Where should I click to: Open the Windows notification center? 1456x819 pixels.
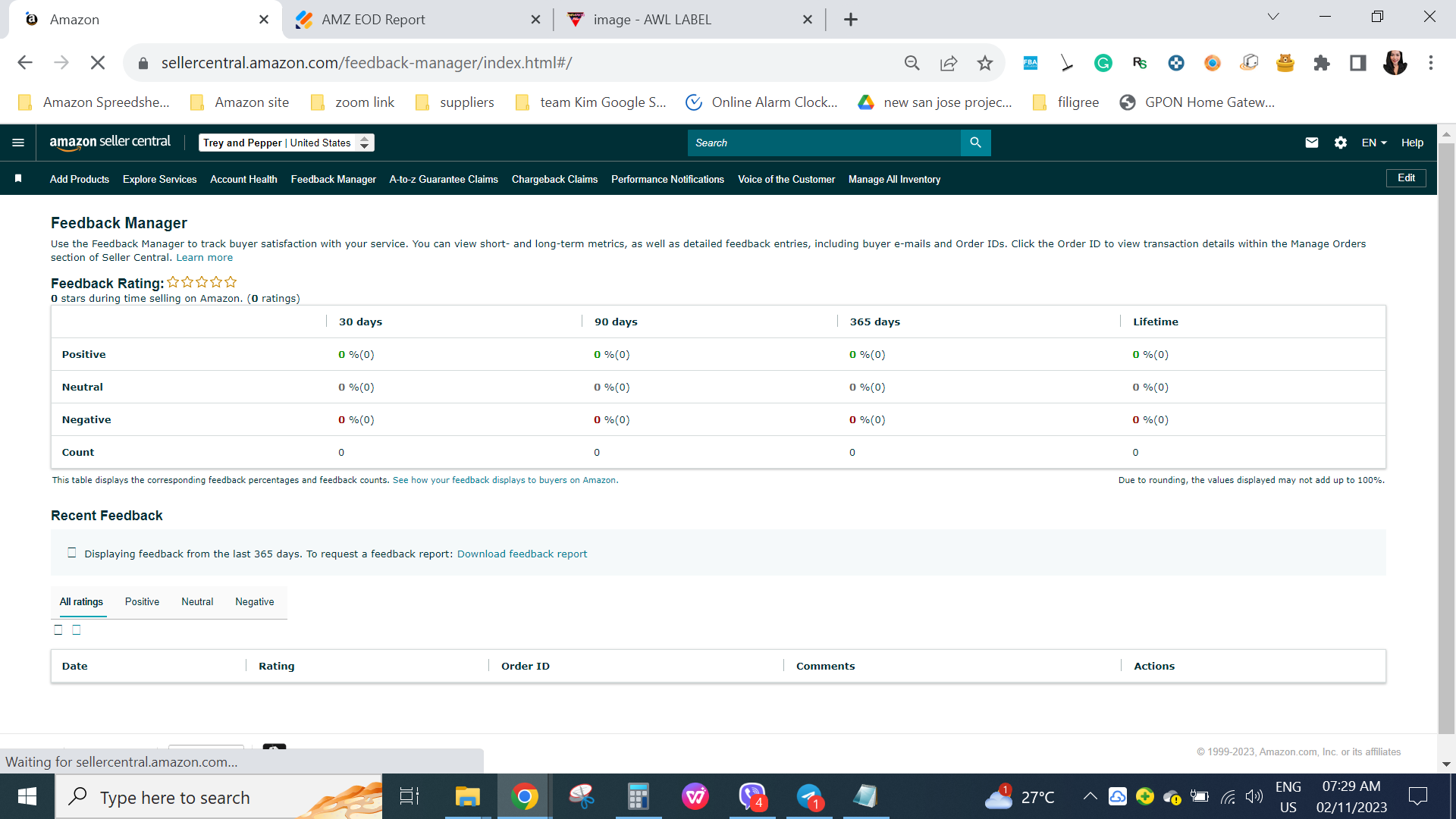1417,797
